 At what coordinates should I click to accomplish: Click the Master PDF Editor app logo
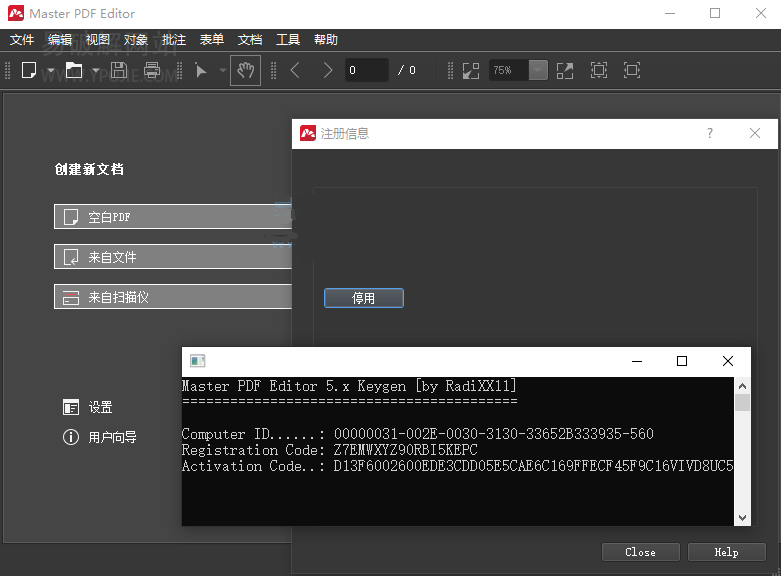(16, 13)
